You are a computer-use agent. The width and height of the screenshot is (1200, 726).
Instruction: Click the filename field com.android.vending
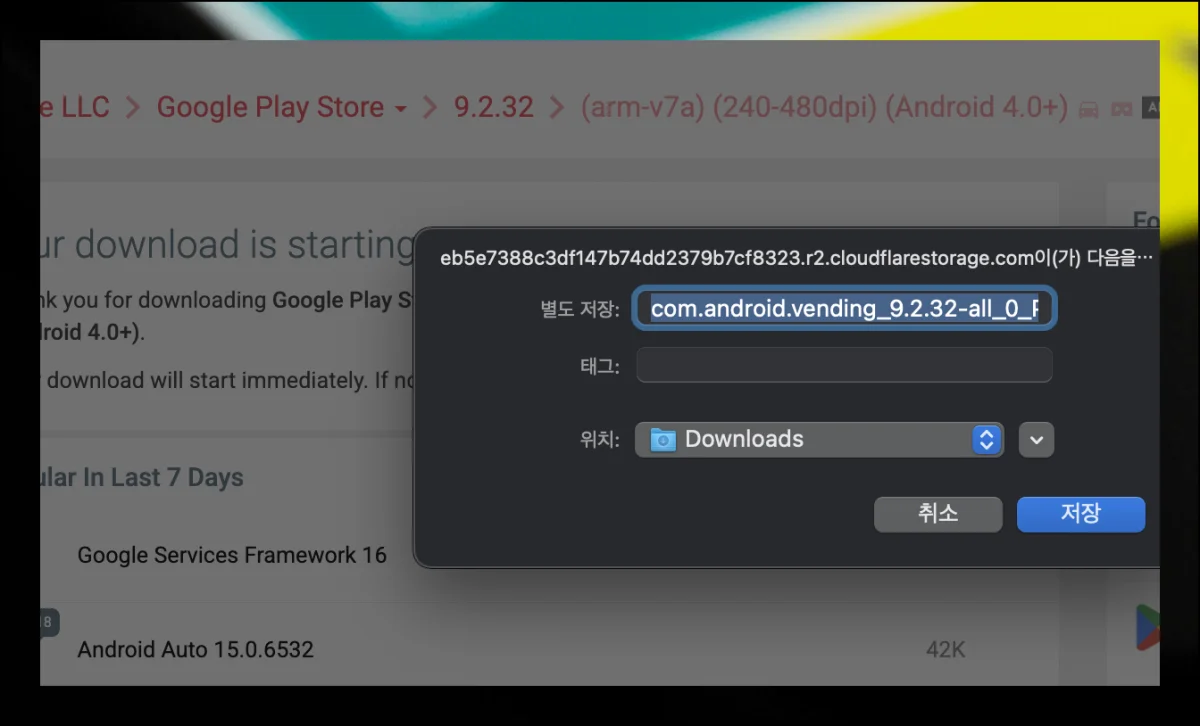click(x=845, y=309)
